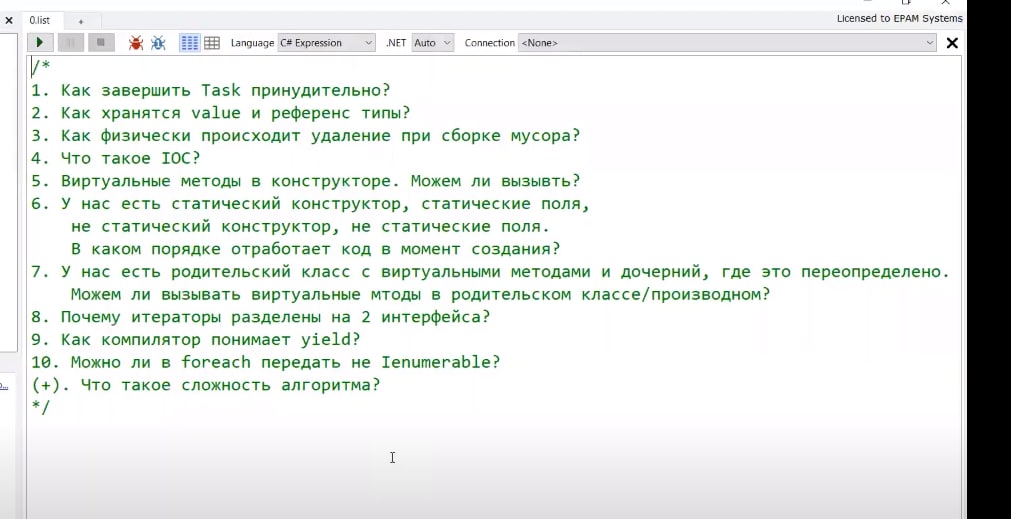Click the .NET label in toolbar
Screen dimensions: 1011x519
click(x=396, y=43)
